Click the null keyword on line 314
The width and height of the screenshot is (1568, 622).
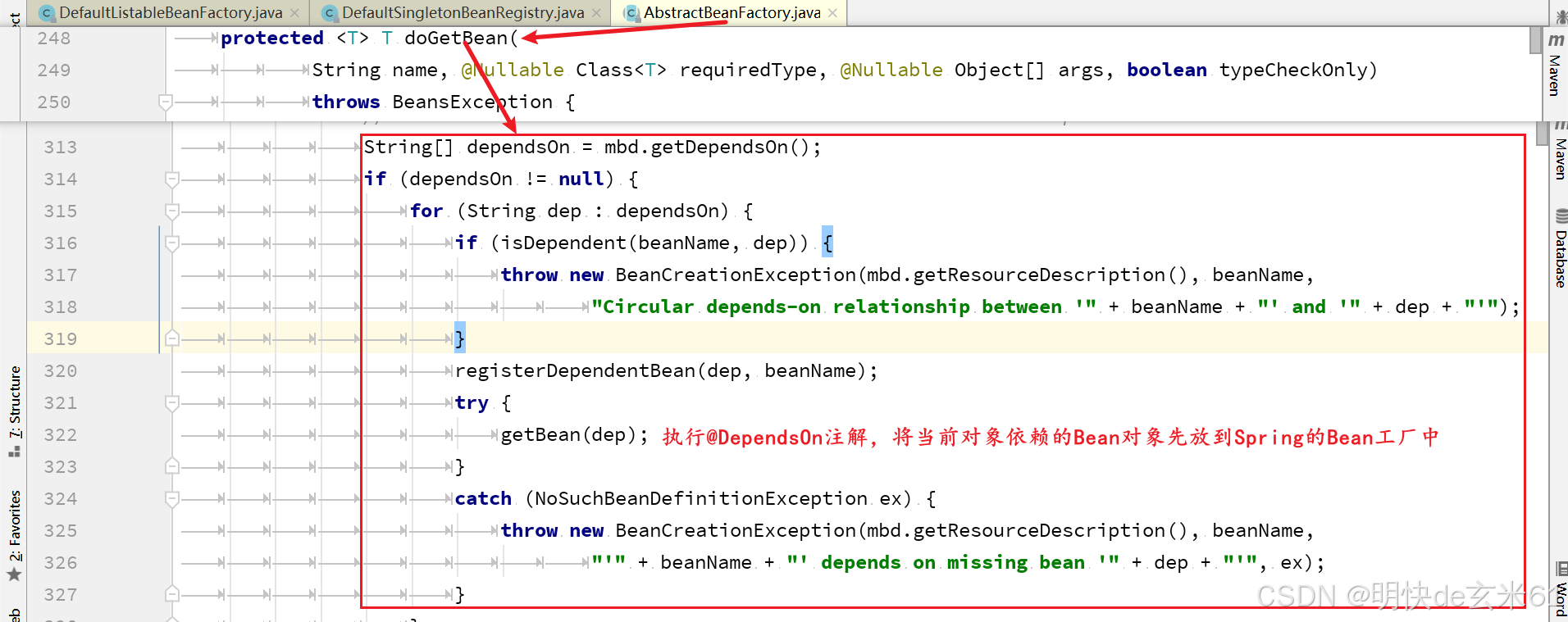coord(581,179)
